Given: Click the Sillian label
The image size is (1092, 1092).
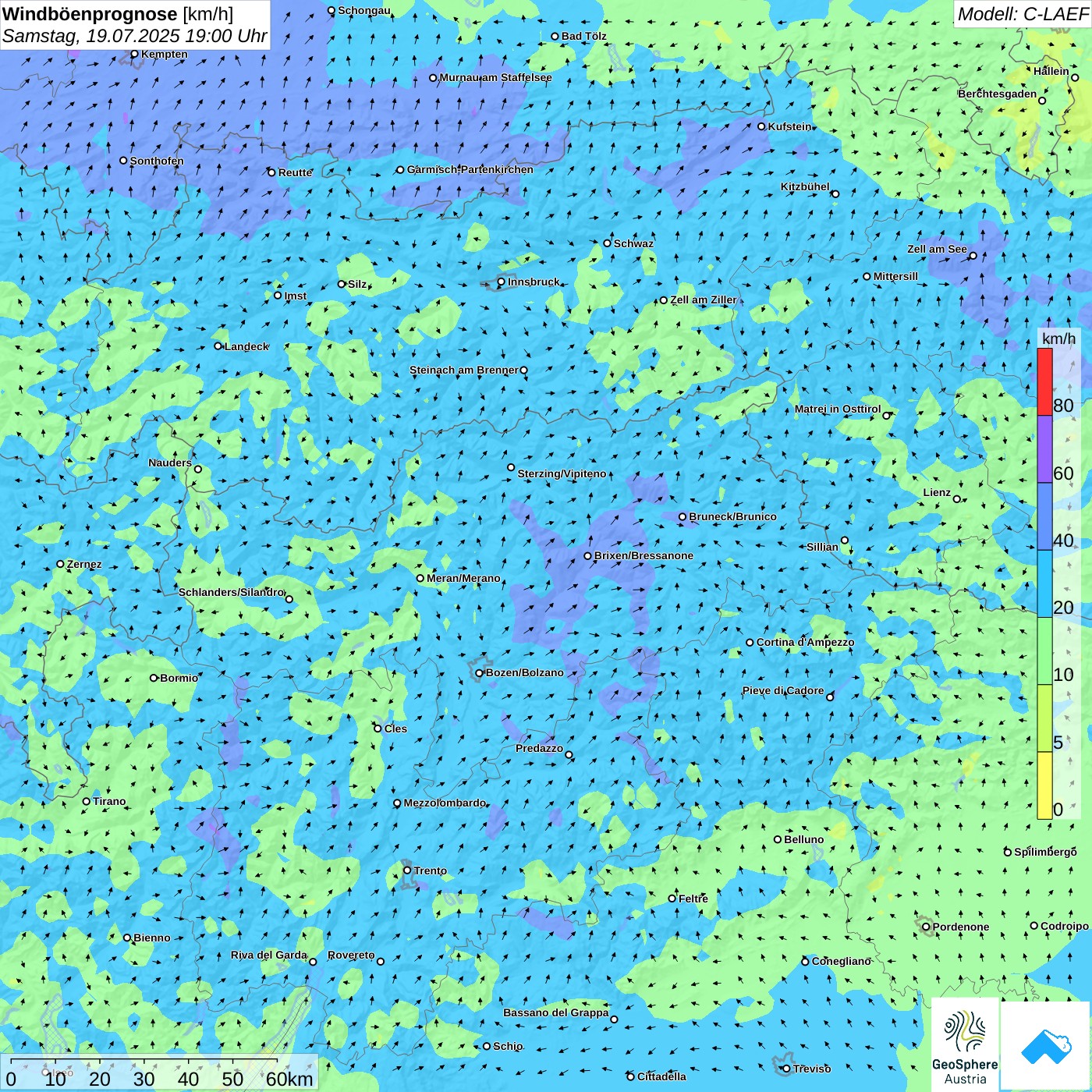Looking at the screenshot, I should point(822,547).
